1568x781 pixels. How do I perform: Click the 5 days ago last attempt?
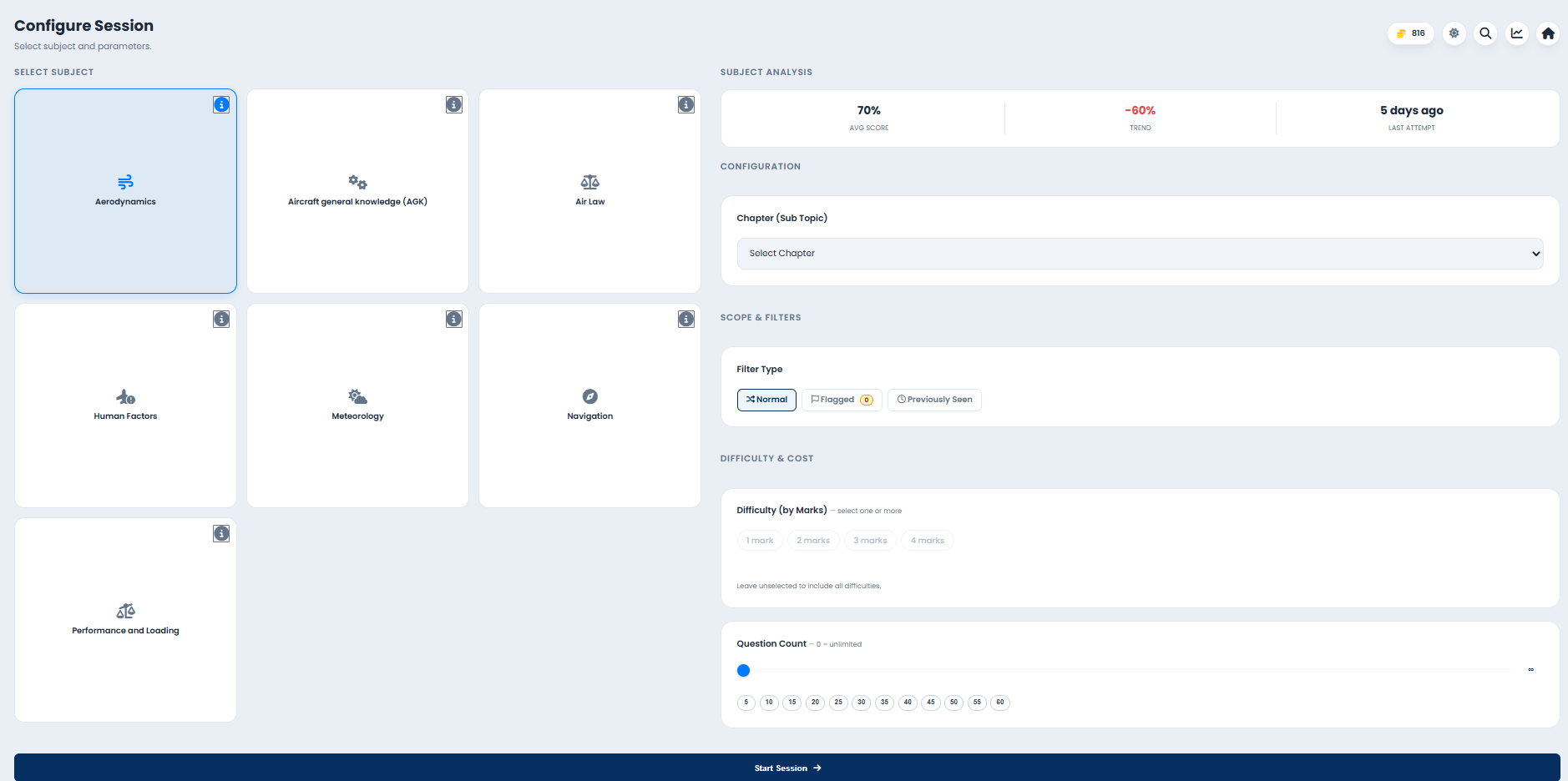1411,110
